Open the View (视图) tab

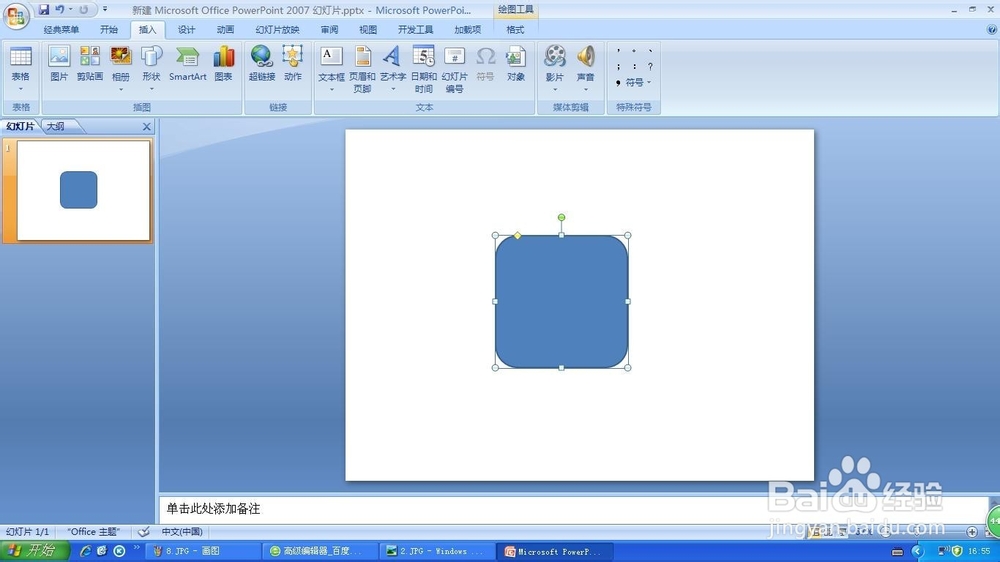click(368, 30)
